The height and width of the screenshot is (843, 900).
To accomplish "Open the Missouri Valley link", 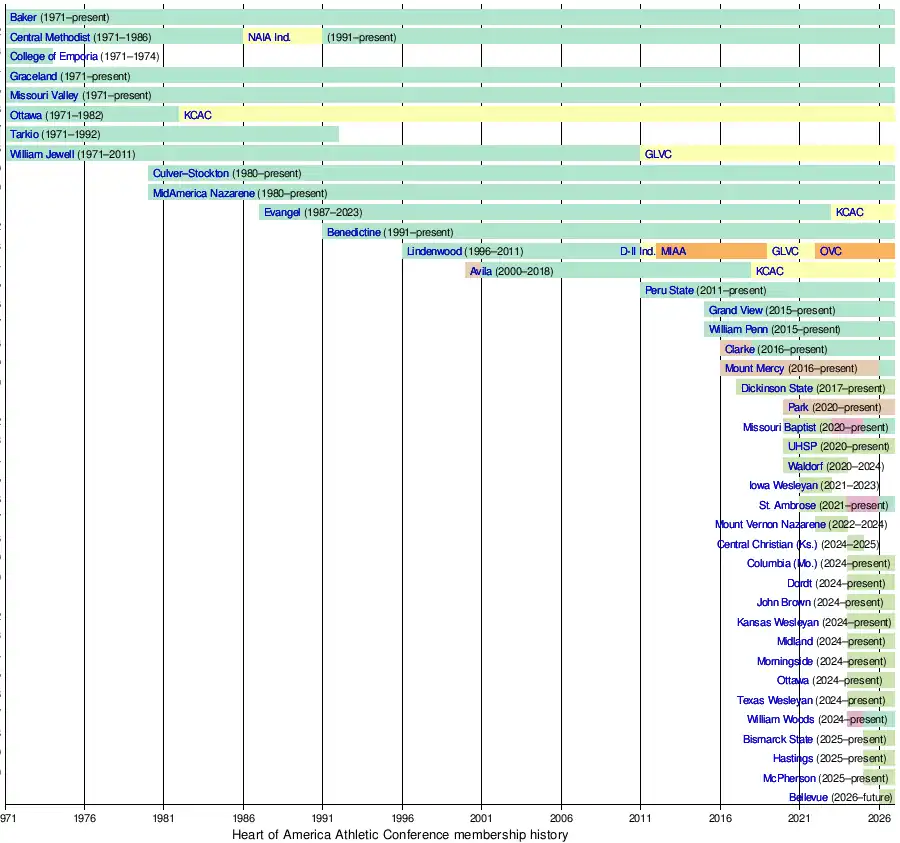I will pos(44,95).
